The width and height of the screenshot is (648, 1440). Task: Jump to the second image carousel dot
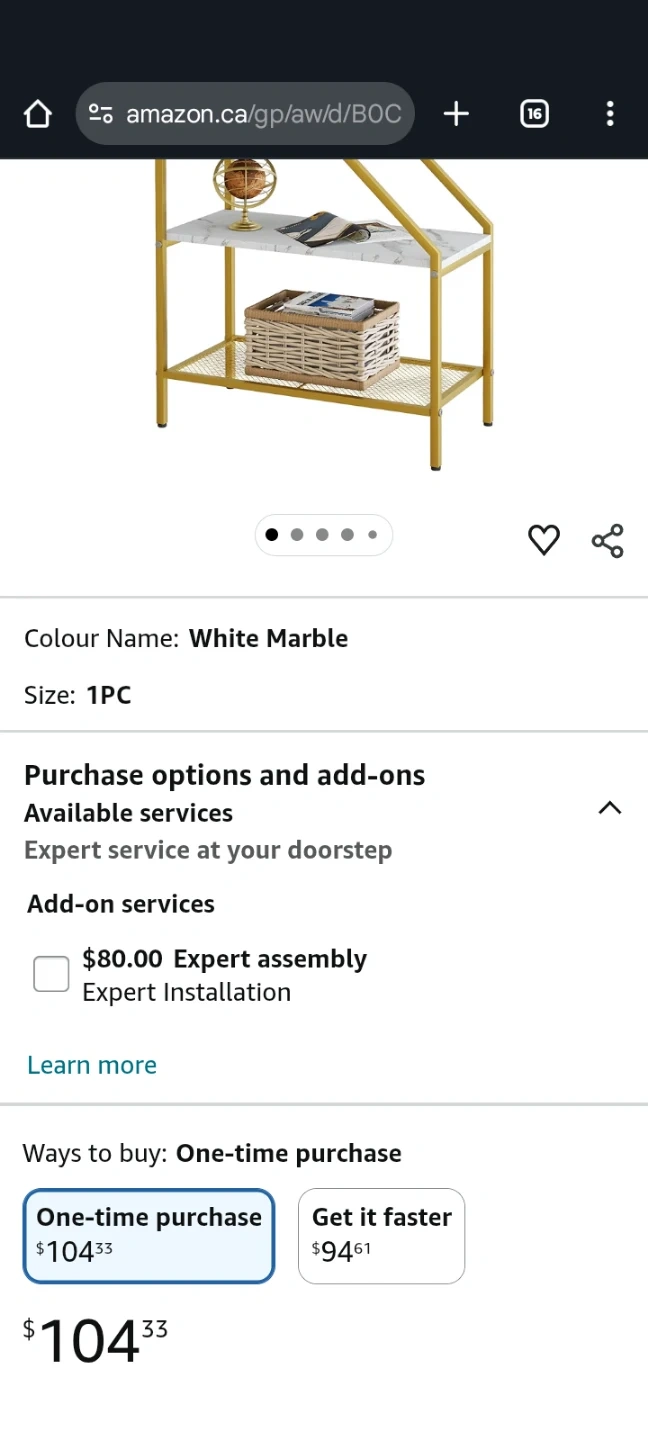297,535
